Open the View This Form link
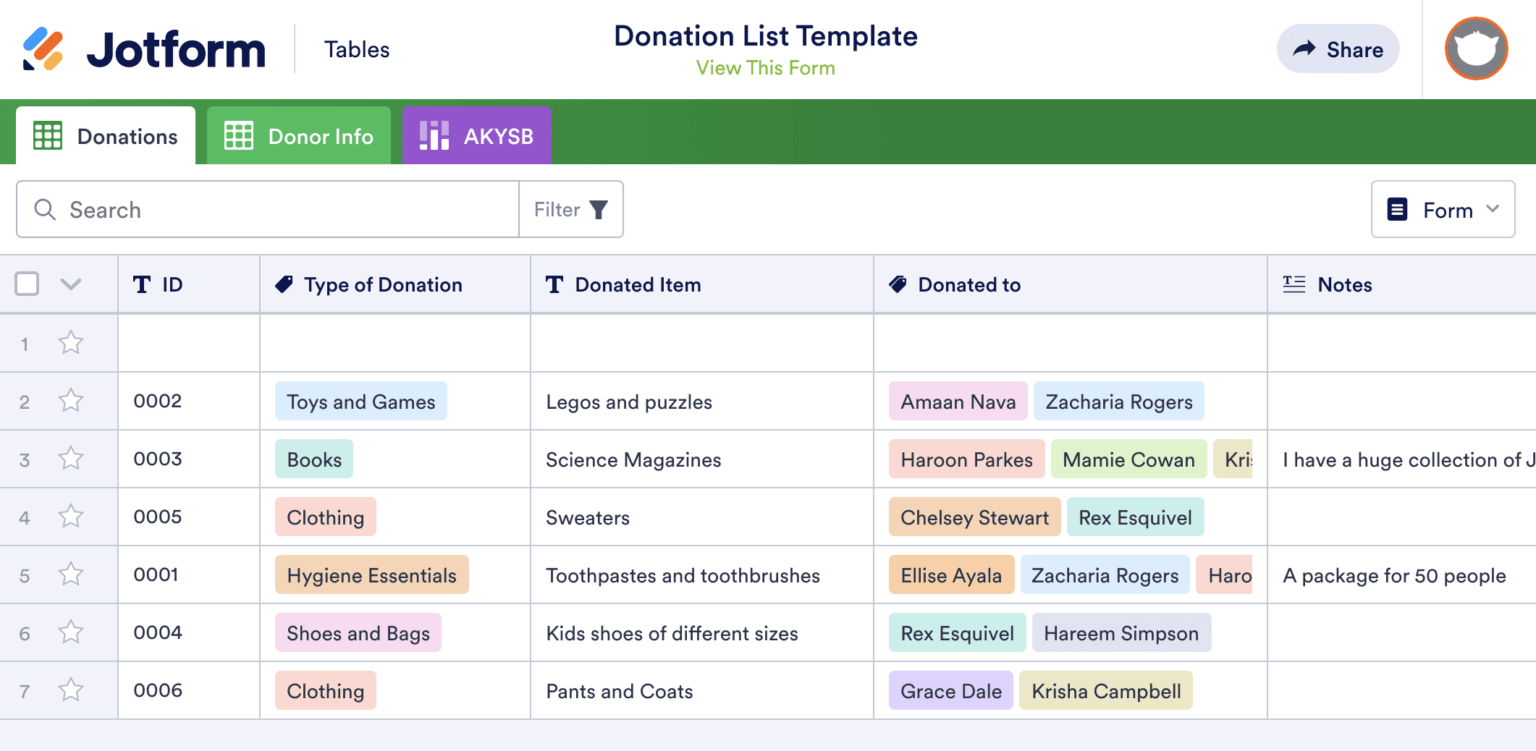 pyautogui.click(x=765, y=67)
